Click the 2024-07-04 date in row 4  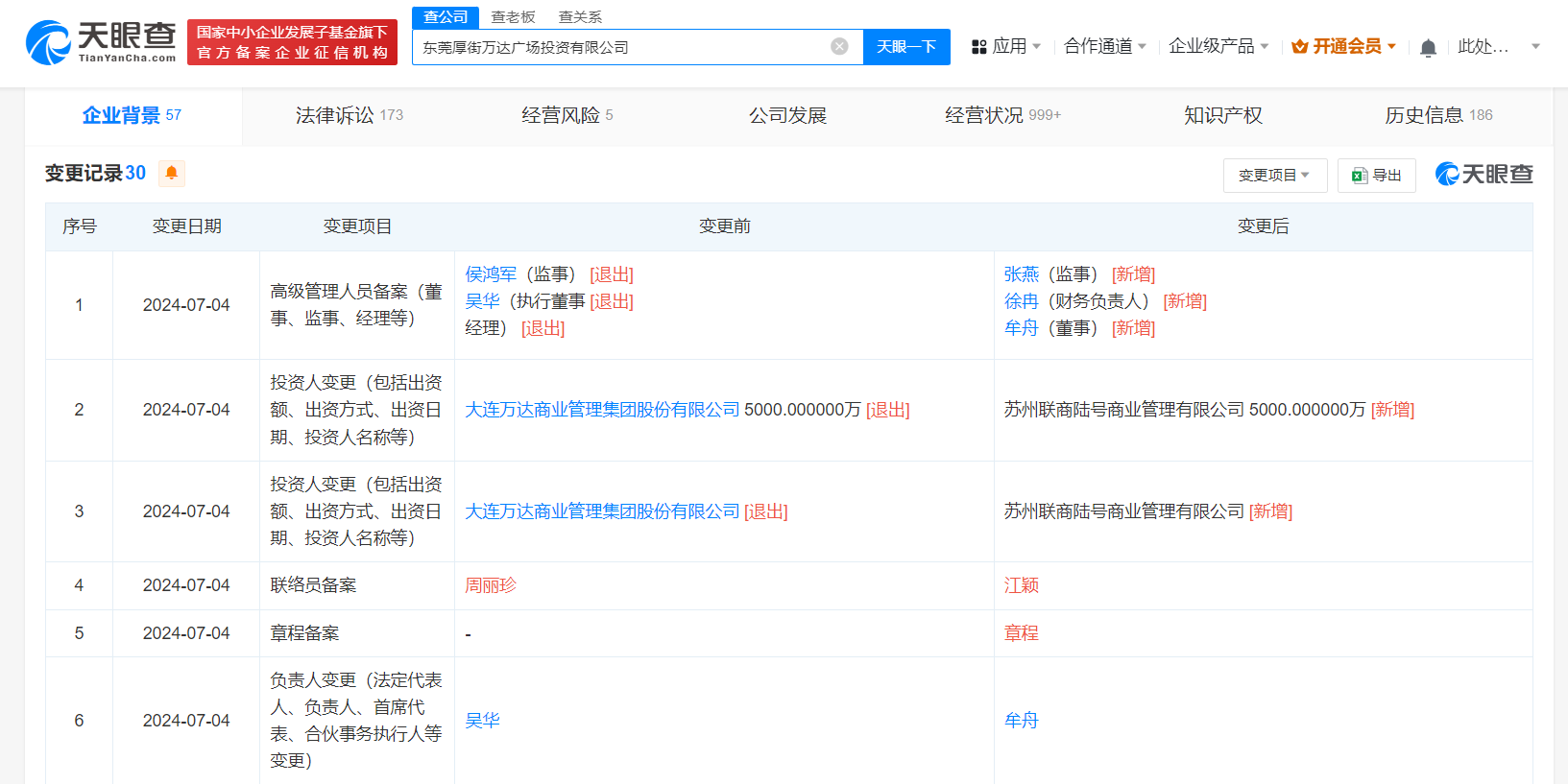pyautogui.click(x=186, y=585)
